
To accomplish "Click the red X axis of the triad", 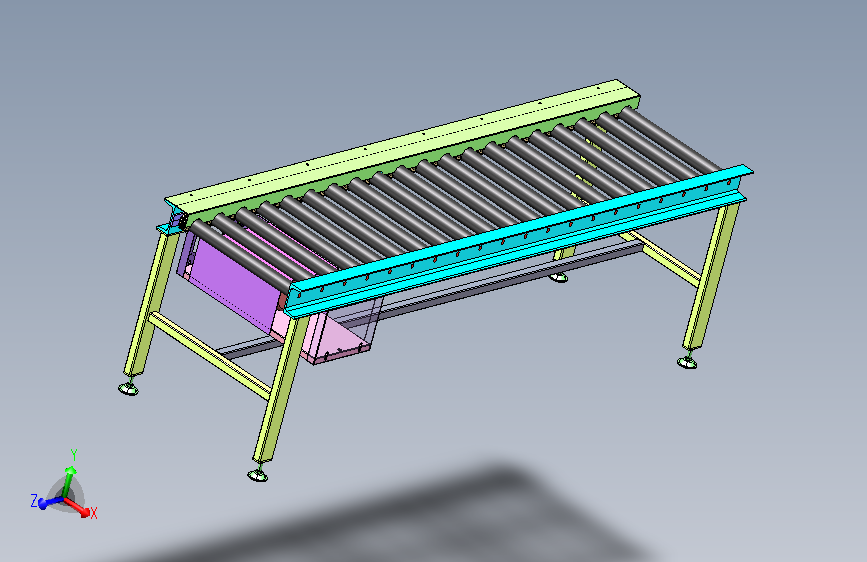I will click(77, 507).
